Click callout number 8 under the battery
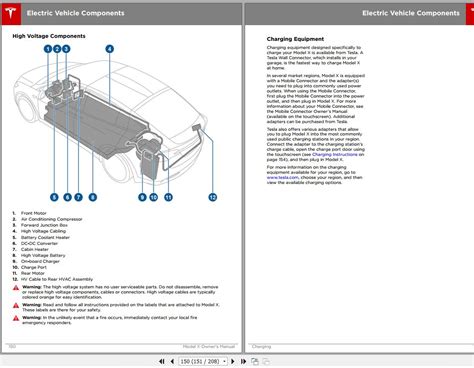The width and height of the screenshot is (474, 368). point(93,197)
